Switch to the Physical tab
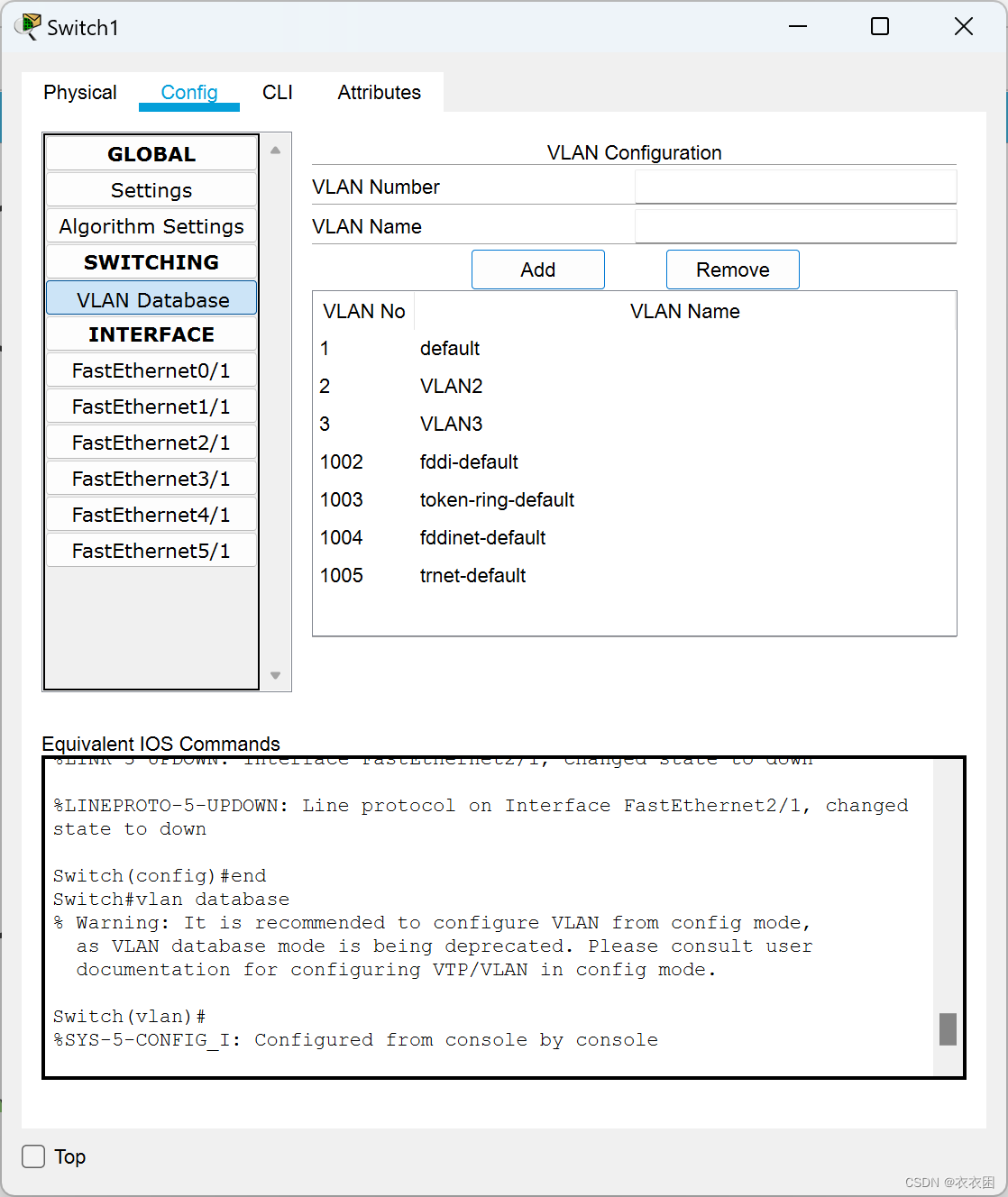This screenshot has height=1197, width=1008. click(x=80, y=92)
